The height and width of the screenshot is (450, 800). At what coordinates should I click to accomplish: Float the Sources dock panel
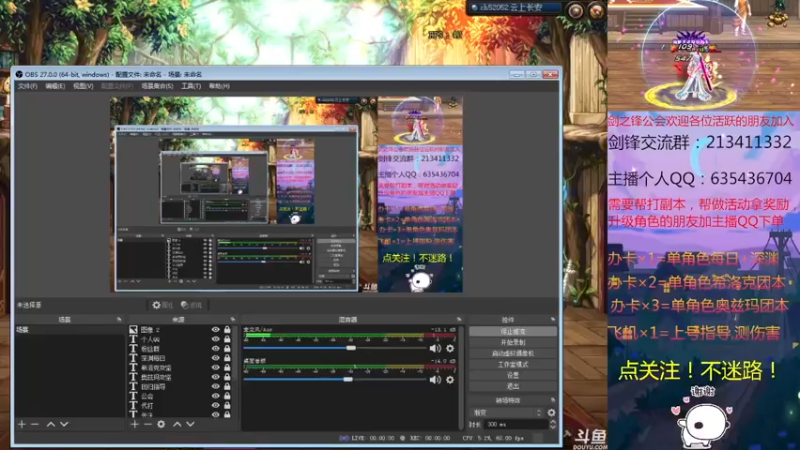click(x=233, y=319)
